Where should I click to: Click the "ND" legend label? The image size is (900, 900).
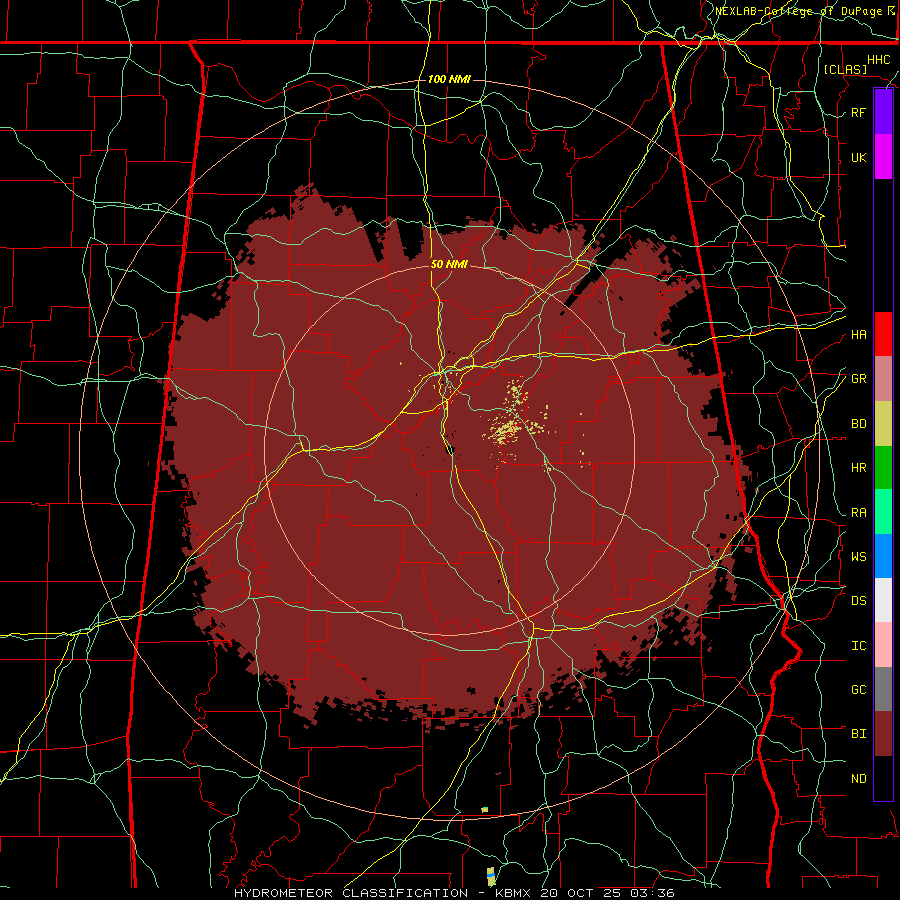(859, 779)
